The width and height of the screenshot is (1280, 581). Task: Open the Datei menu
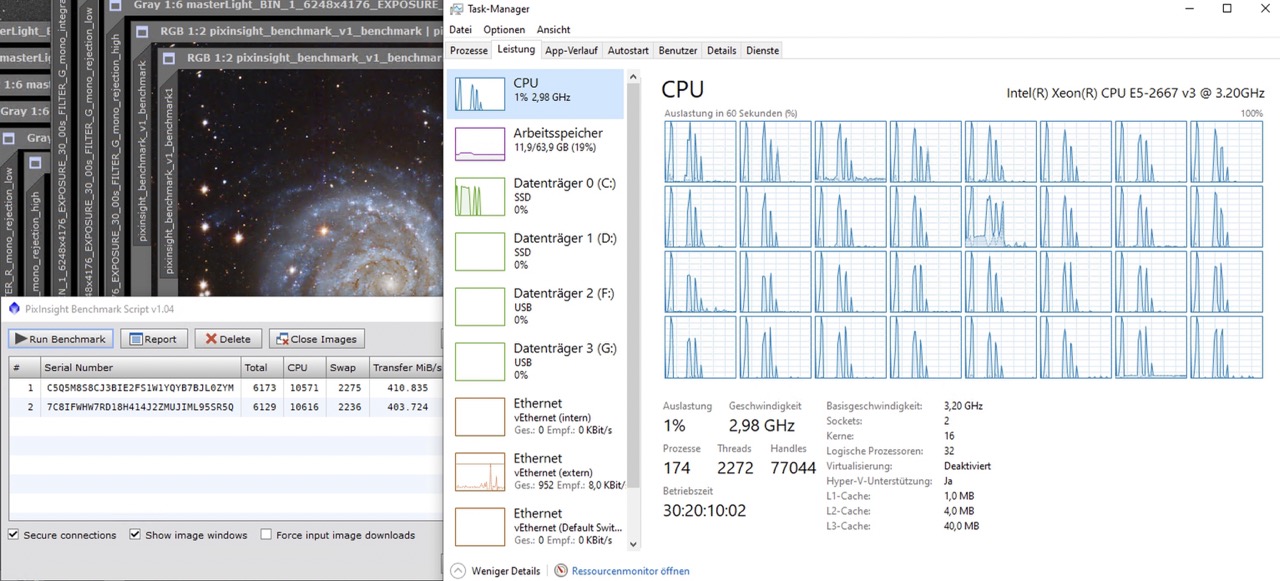tap(460, 30)
